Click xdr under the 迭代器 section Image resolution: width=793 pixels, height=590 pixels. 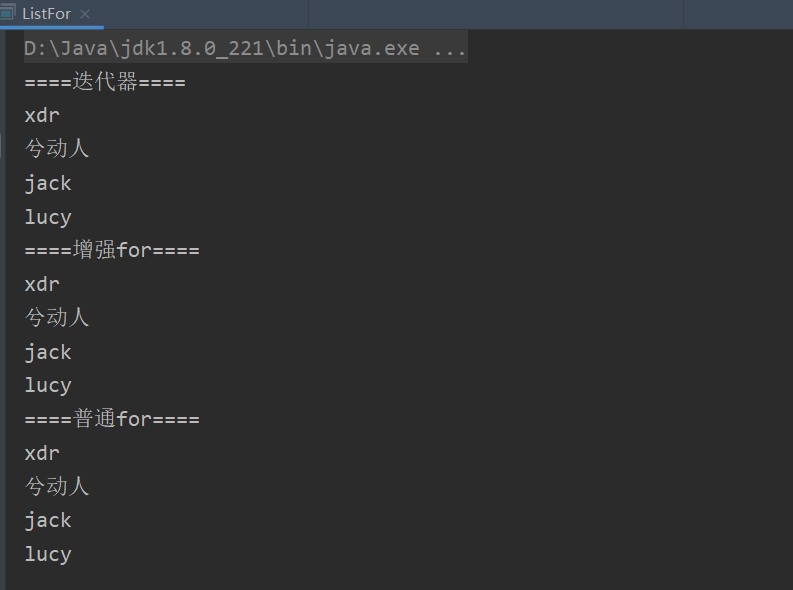click(42, 116)
